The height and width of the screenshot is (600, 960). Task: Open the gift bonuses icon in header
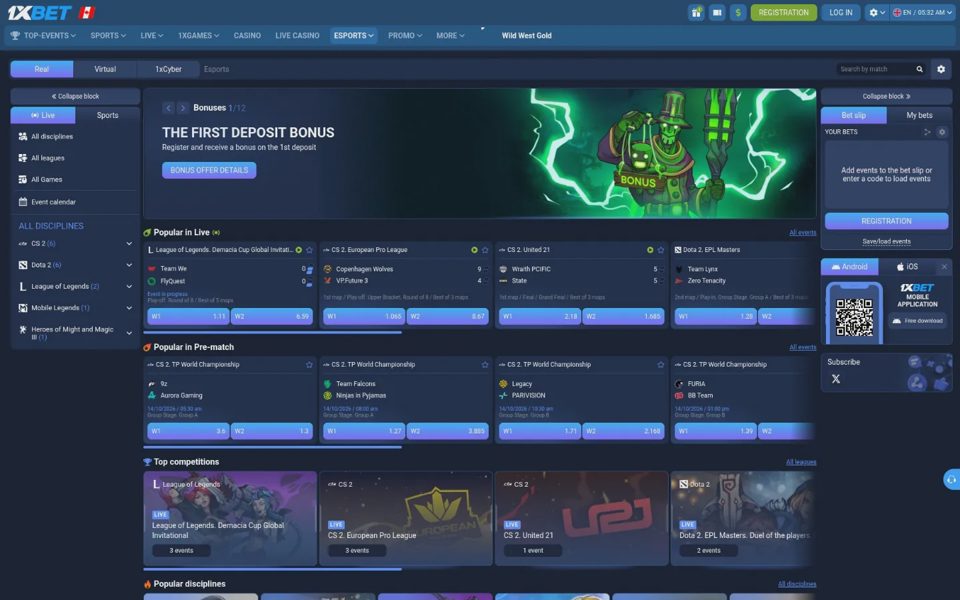(696, 12)
